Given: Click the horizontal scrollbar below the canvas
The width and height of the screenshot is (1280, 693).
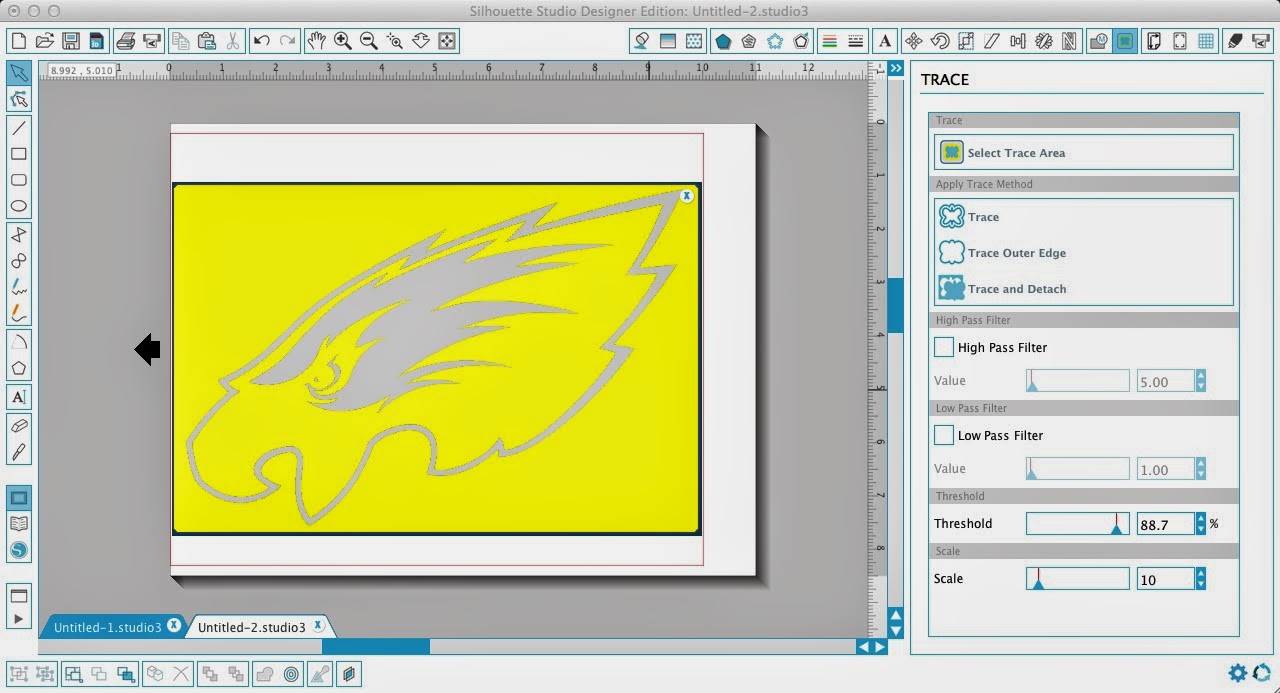Looking at the screenshot, I should click(x=375, y=647).
